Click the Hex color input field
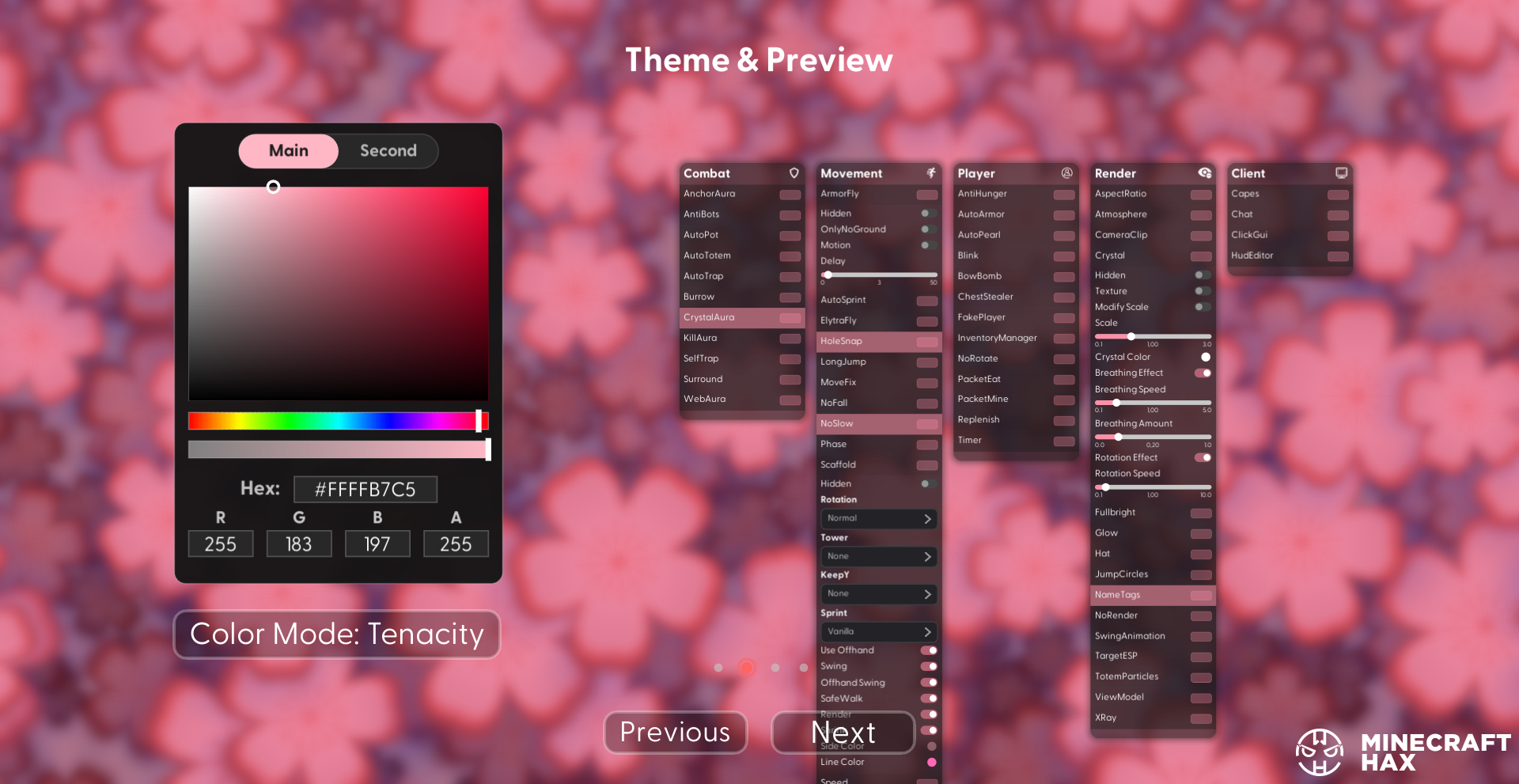The height and width of the screenshot is (784, 1519). coord(365,490)
